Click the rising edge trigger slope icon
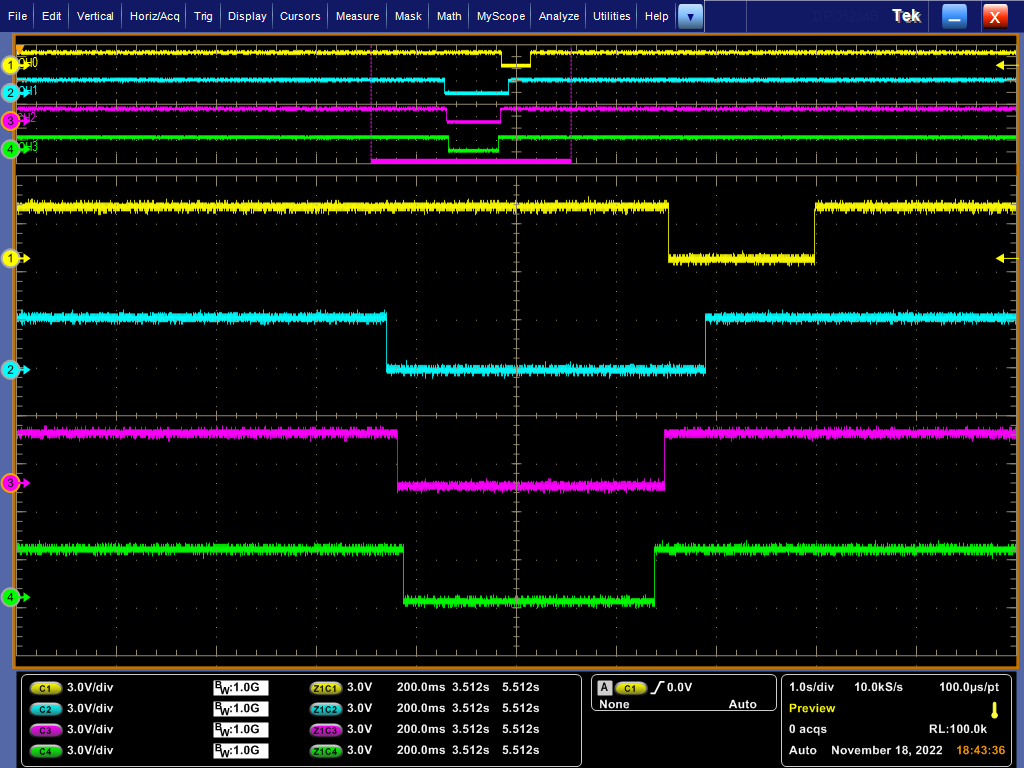This screenshot has width=1024, height=768. (657, 687)
